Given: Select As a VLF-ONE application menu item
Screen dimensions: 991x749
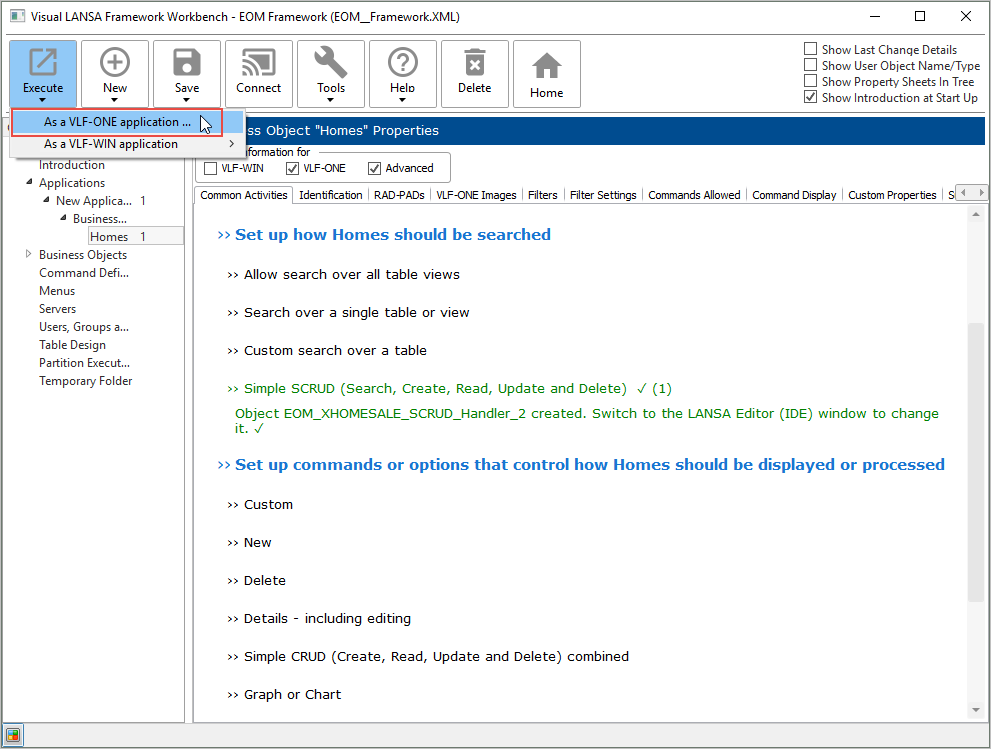Looking at the screenshot, I should tap(117, 122).
